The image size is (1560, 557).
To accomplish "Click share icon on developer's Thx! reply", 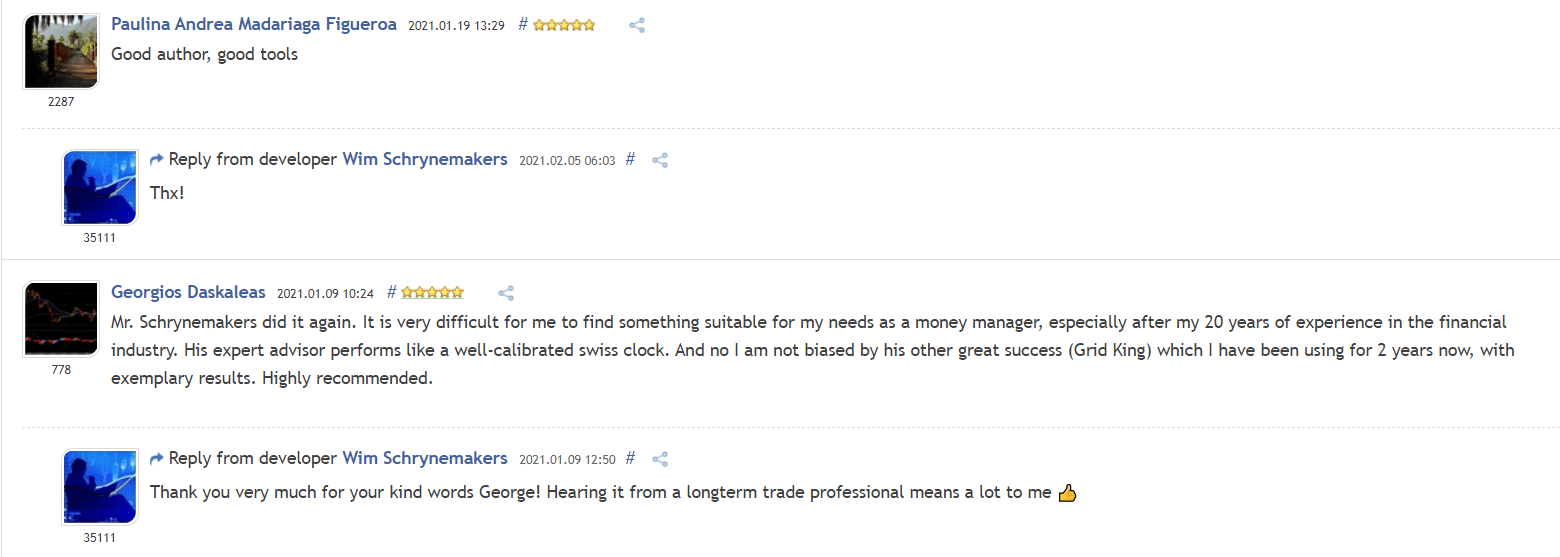I will coord(660,159).
